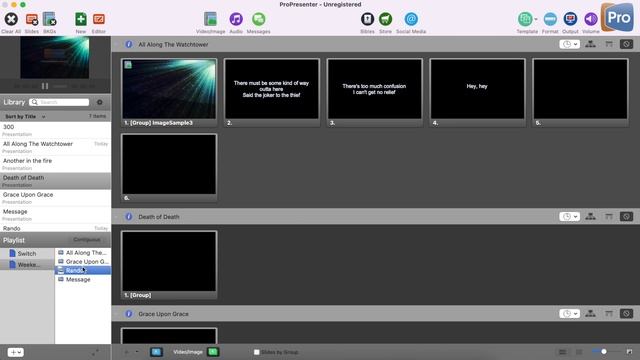Click the info icon for Death of Death
Image resolution: width=640 pixels, height=360 pixels.
[x=129, y=217]
